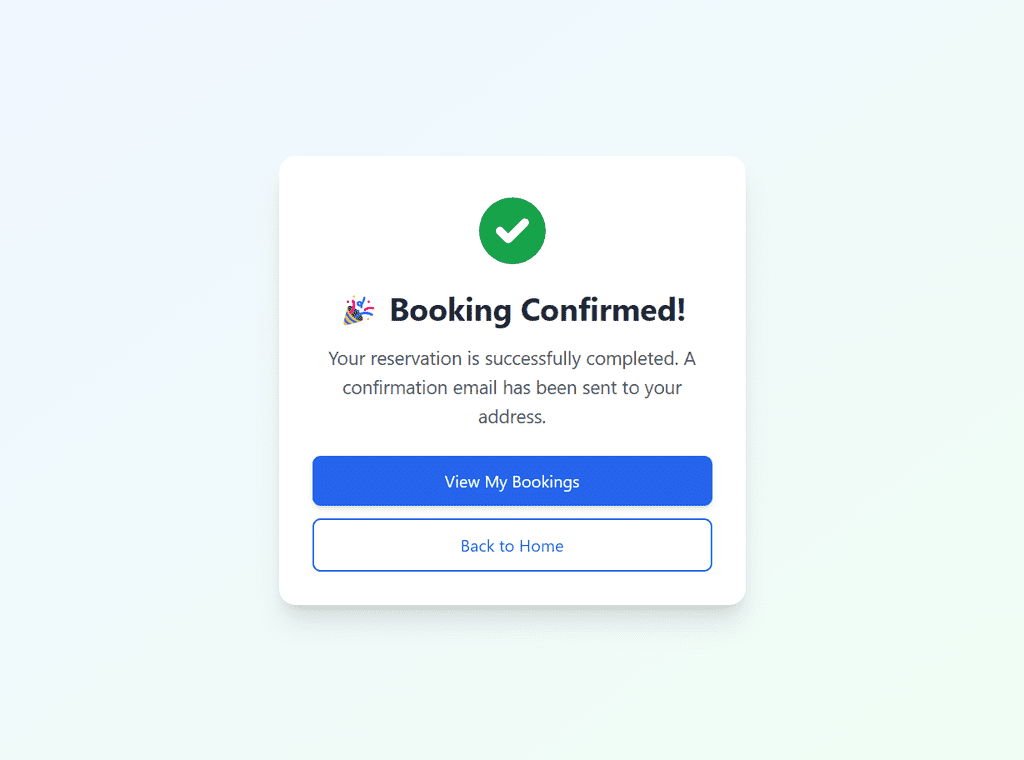Click the green success checkmark circle
The width and height of the screenshot is (1024, 760).
click(x=512, y=230)
